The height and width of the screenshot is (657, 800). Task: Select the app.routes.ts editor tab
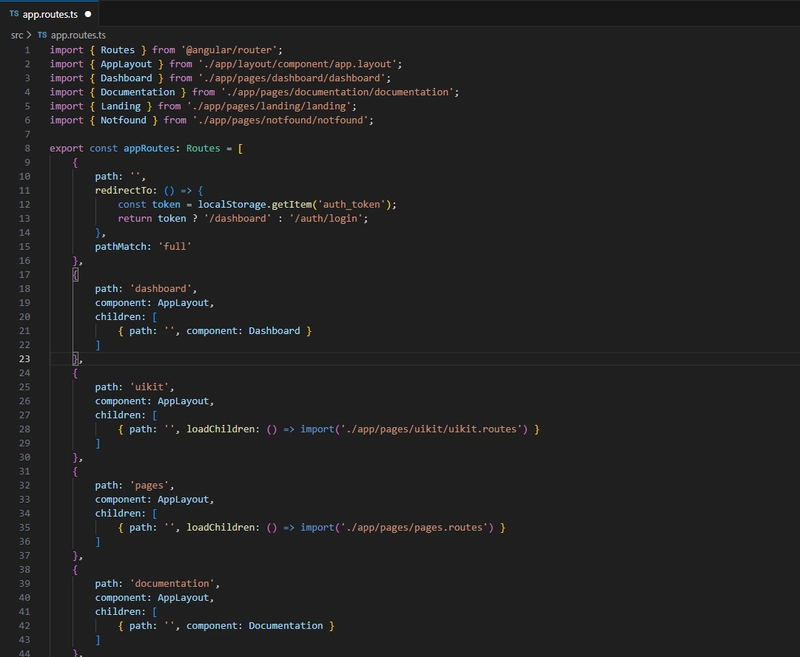50,15
